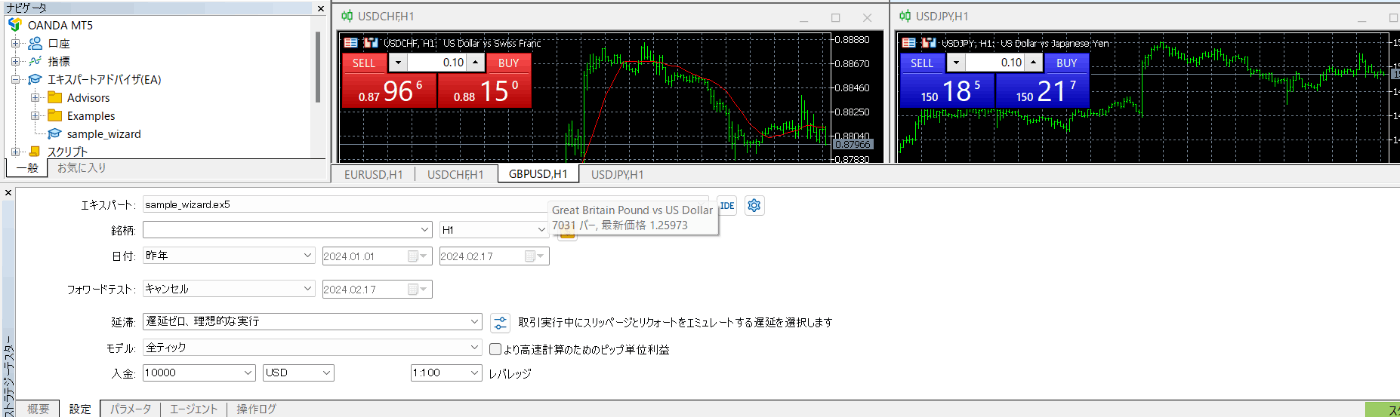This screenshot has width=1400, height=417.
Task: Expand the Advisors folder node
Action: point(35,97)
